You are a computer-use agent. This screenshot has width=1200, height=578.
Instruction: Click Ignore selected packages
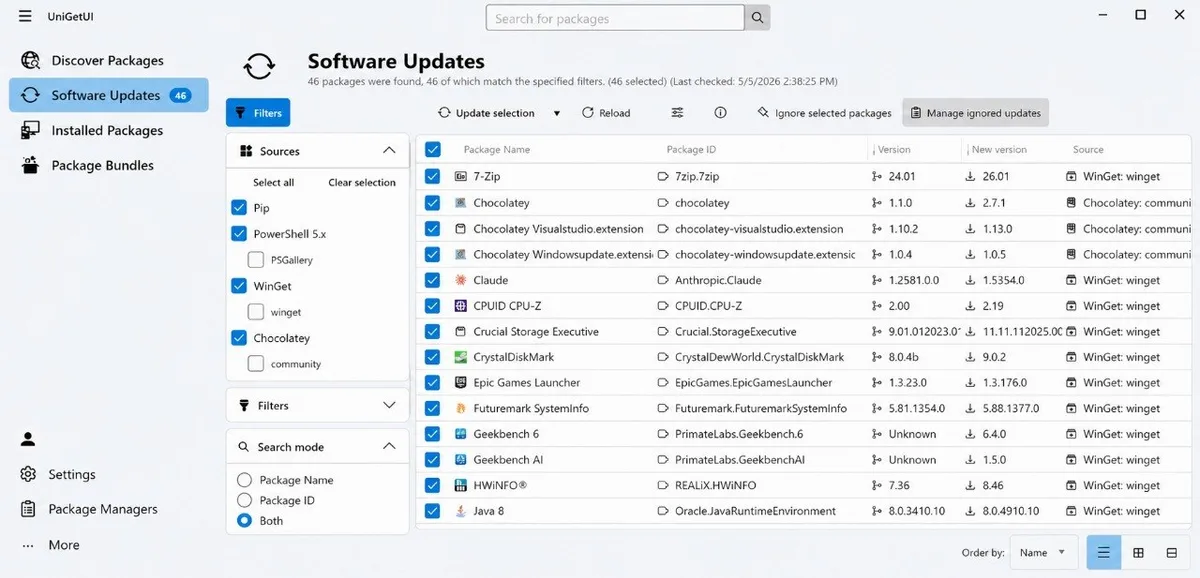coord(825,113)
